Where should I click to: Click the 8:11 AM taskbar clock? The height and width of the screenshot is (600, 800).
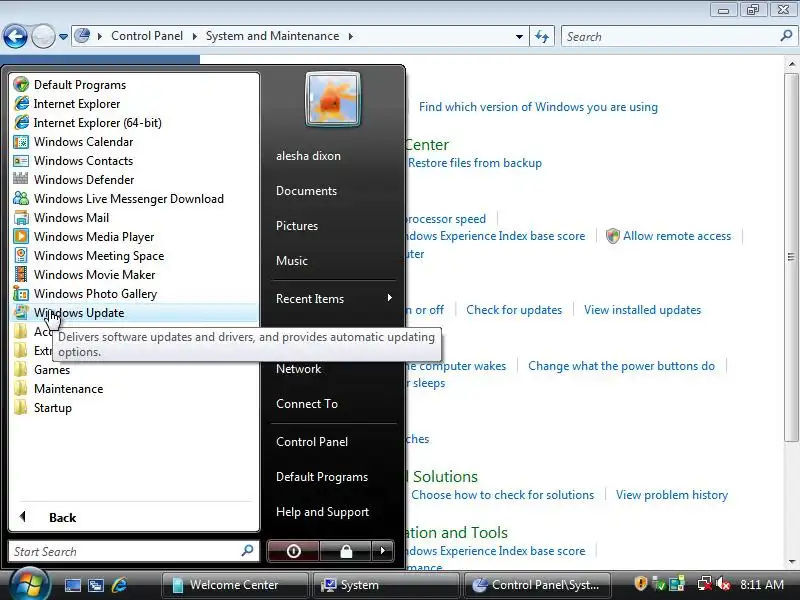click(x=762, y=585)
